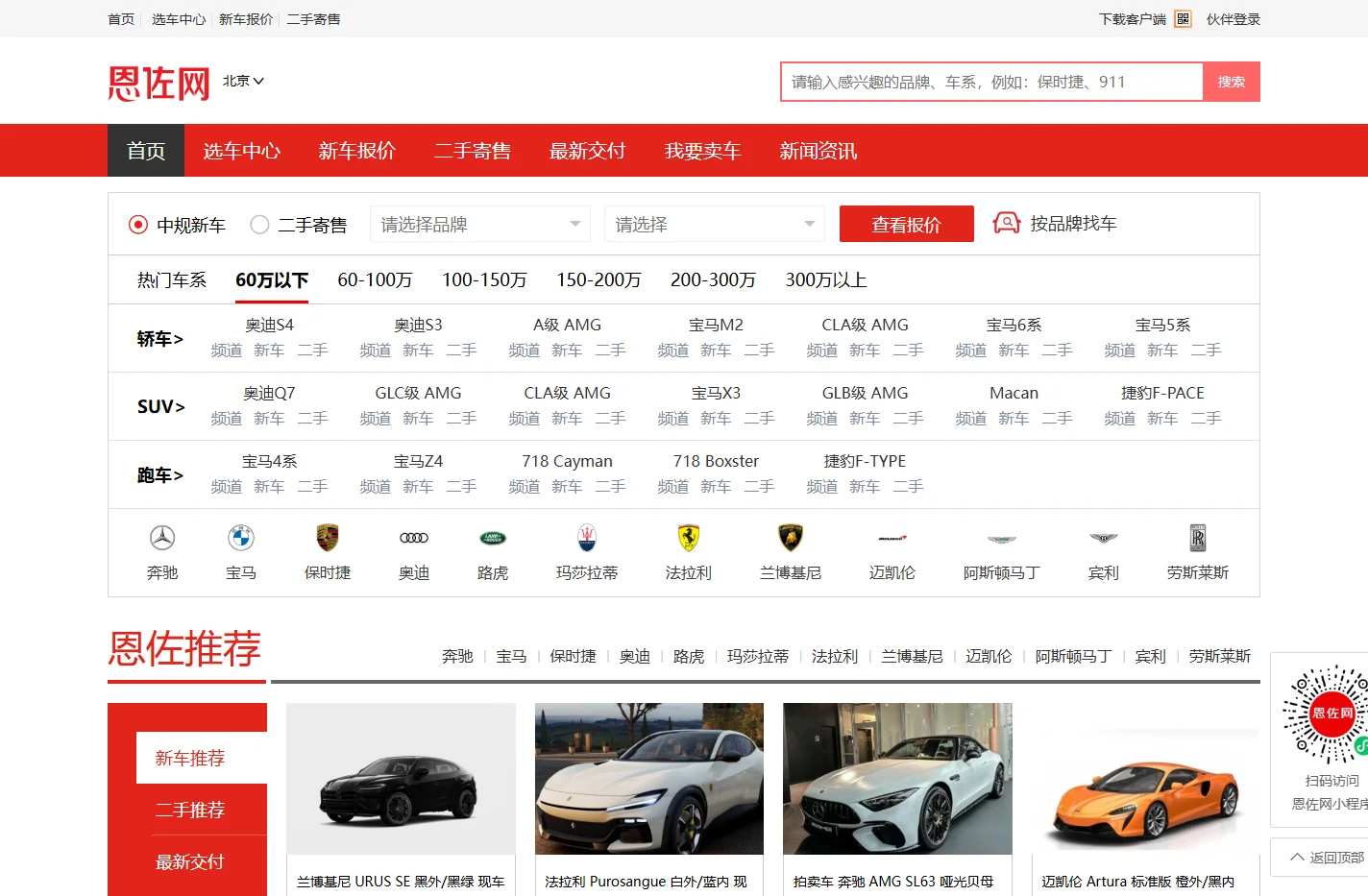Click the Bentley 宾利 wings logo

point(1104,538)
